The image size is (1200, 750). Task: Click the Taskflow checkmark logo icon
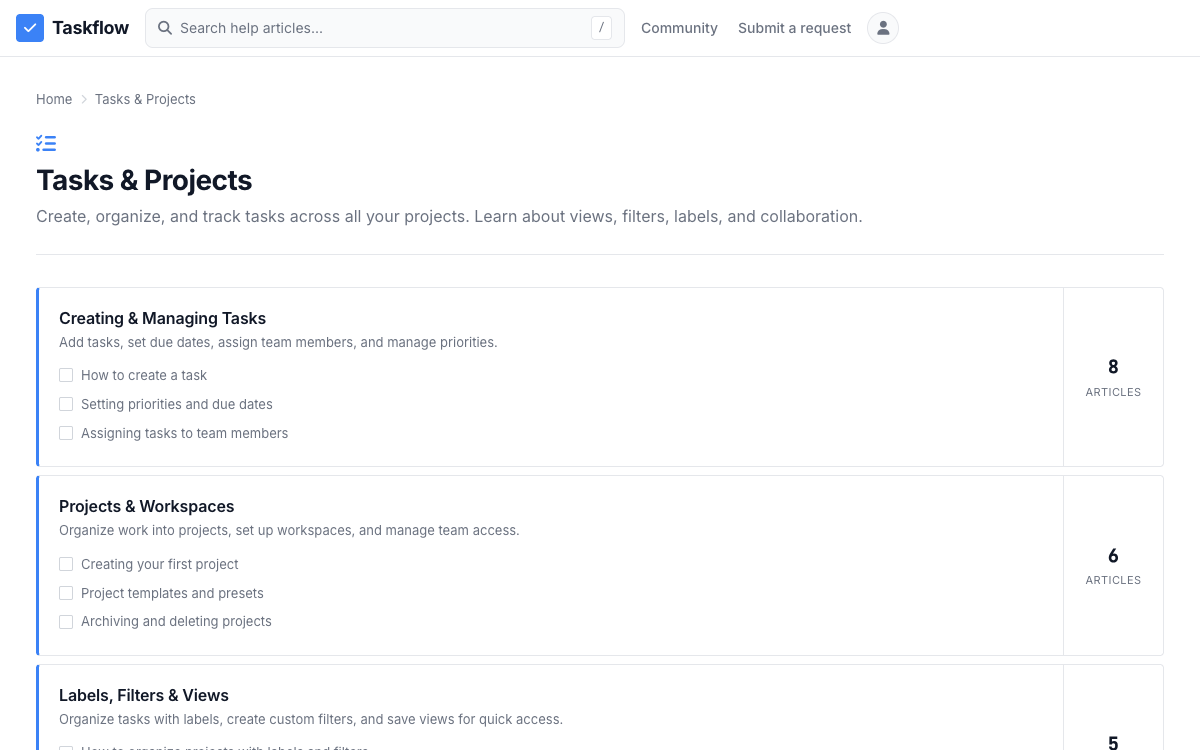(x=30, y=28)
